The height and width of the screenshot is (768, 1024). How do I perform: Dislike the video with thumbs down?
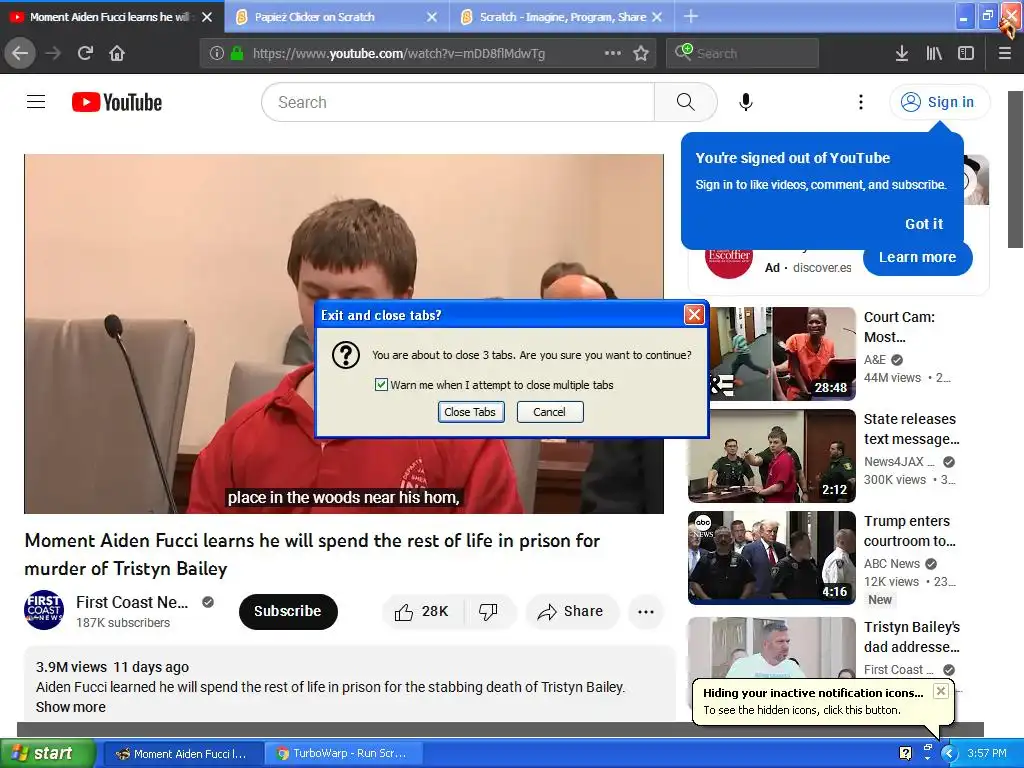click(x=488, y=612)
